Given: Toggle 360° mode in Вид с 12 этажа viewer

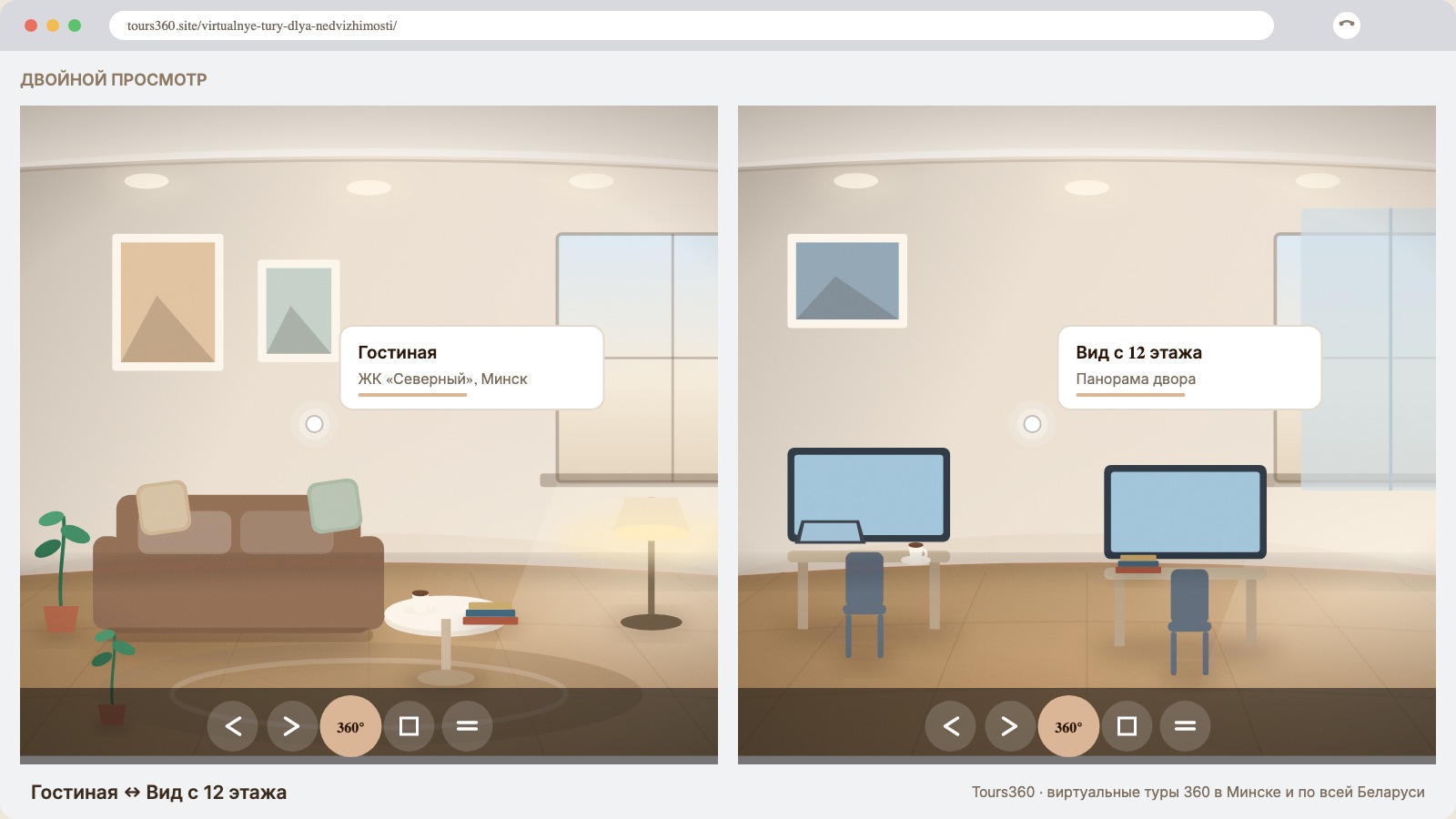Looking at the screenshot, I should coord(1068,726).
